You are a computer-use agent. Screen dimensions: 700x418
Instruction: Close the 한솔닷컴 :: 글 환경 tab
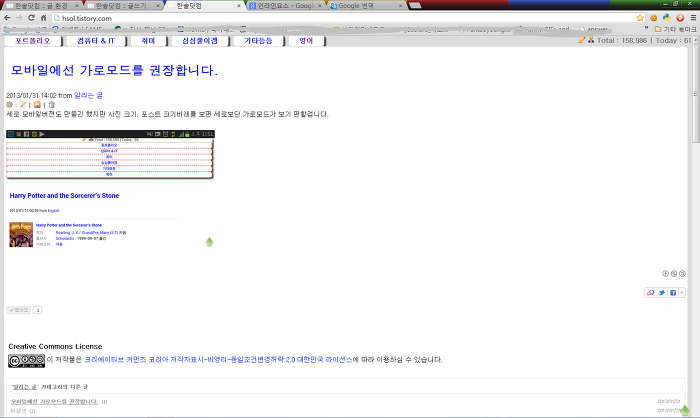click(x=77, y=6)
